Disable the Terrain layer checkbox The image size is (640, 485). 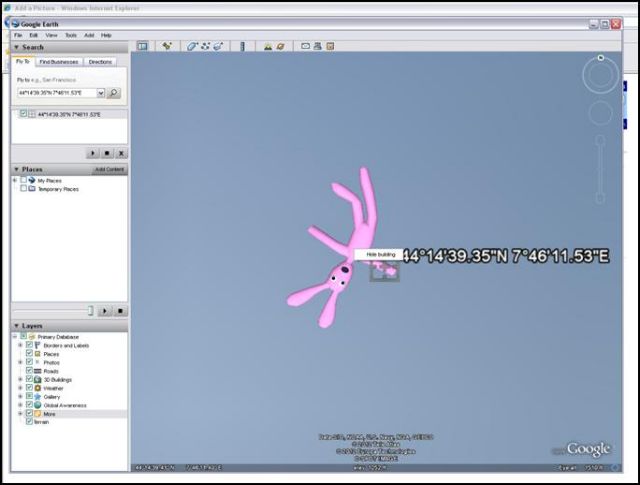29,422
